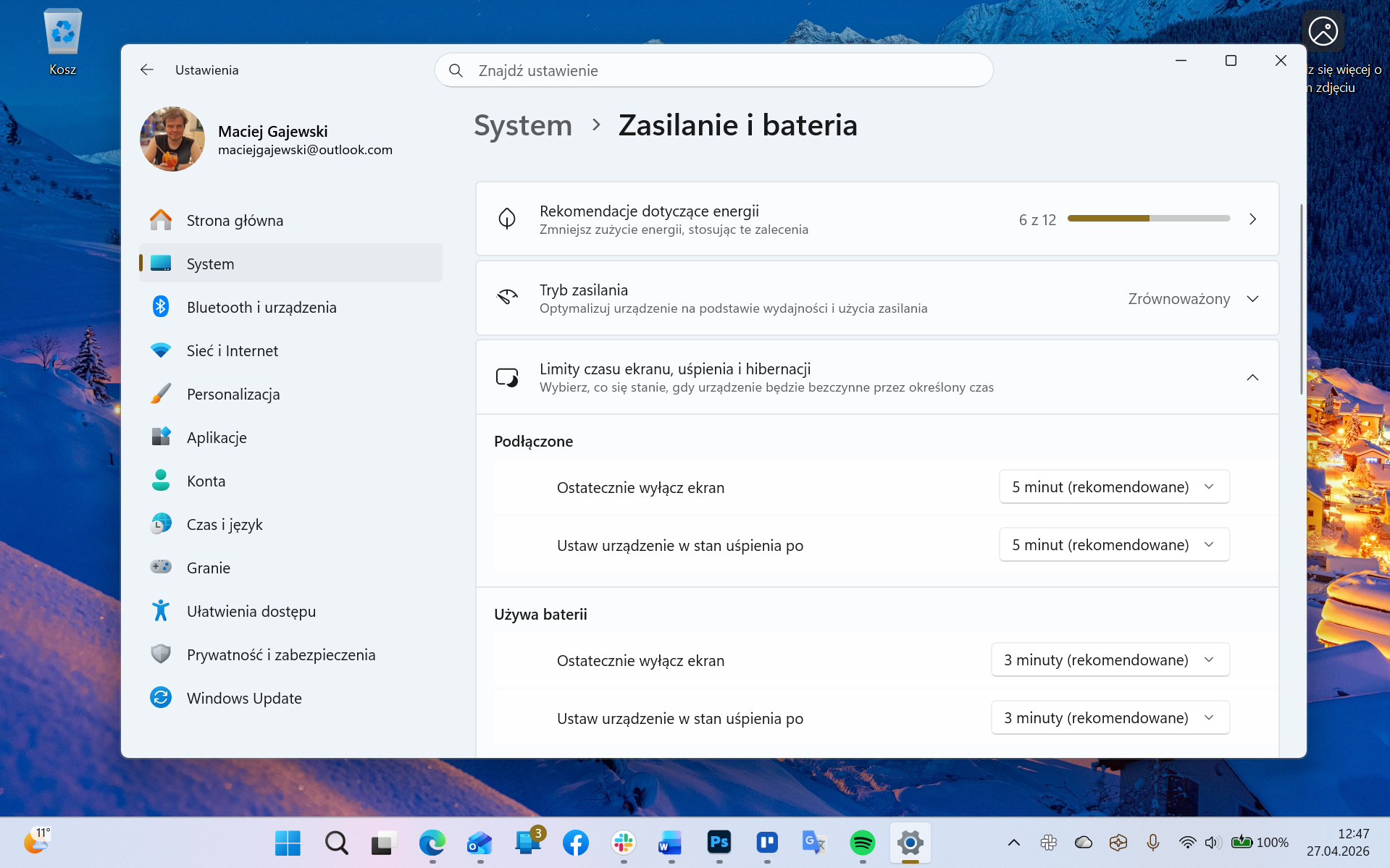Change plugged-in sleep timeout dropdown
Viewport: 1390px width, 868px height.
(1113, 544)
